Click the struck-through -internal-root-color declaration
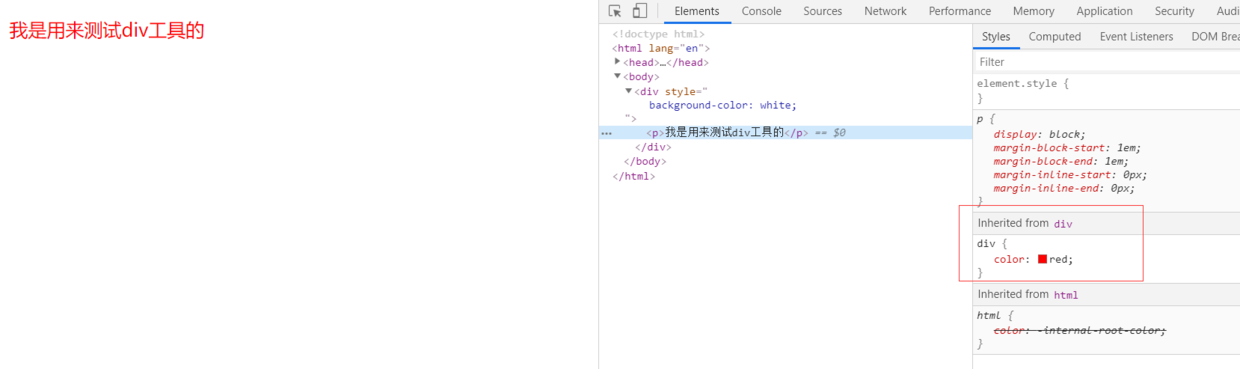The image size is (1240, 369). point(1080,330)
